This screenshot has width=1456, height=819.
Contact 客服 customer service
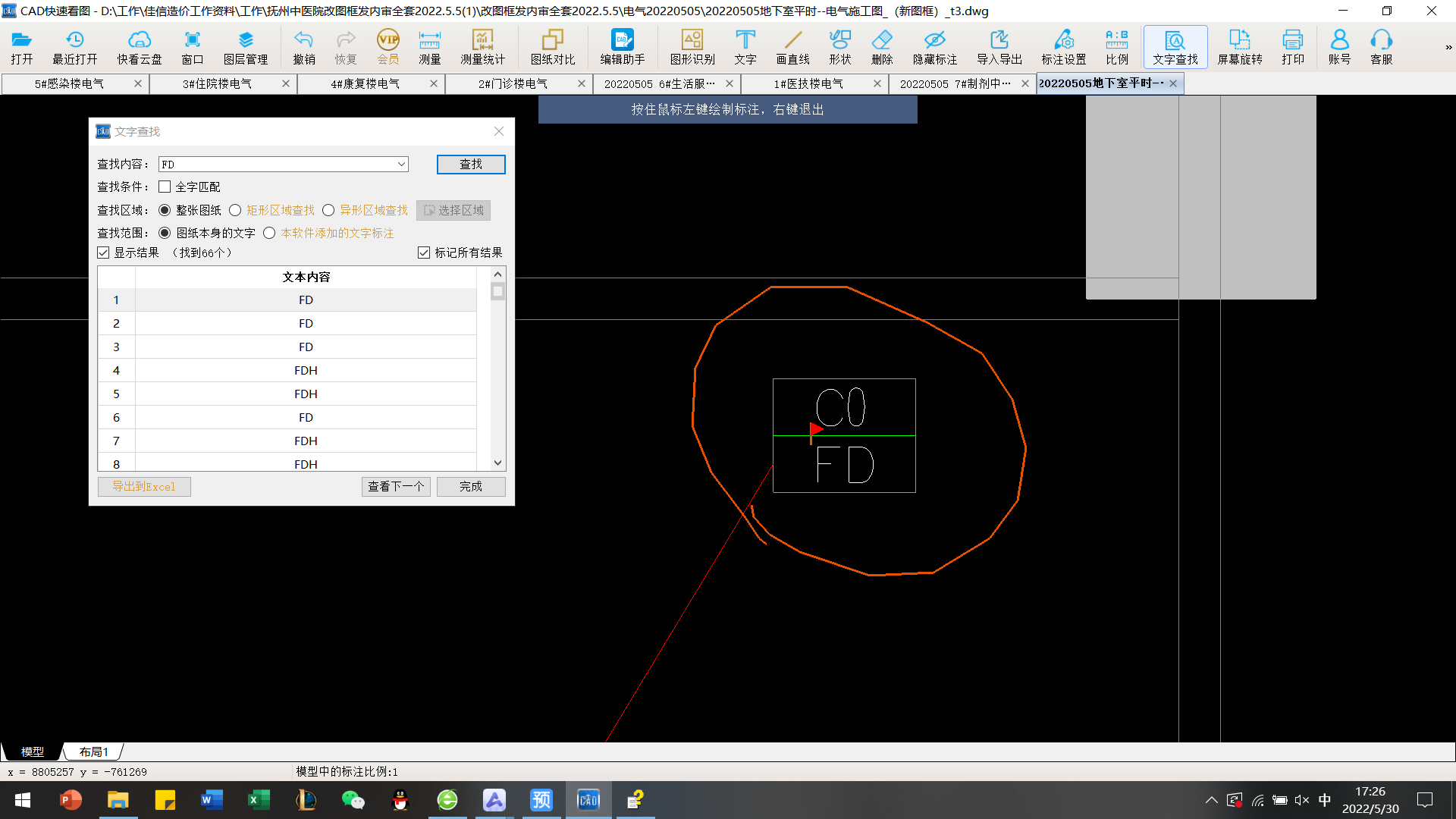pos(1382,47)
